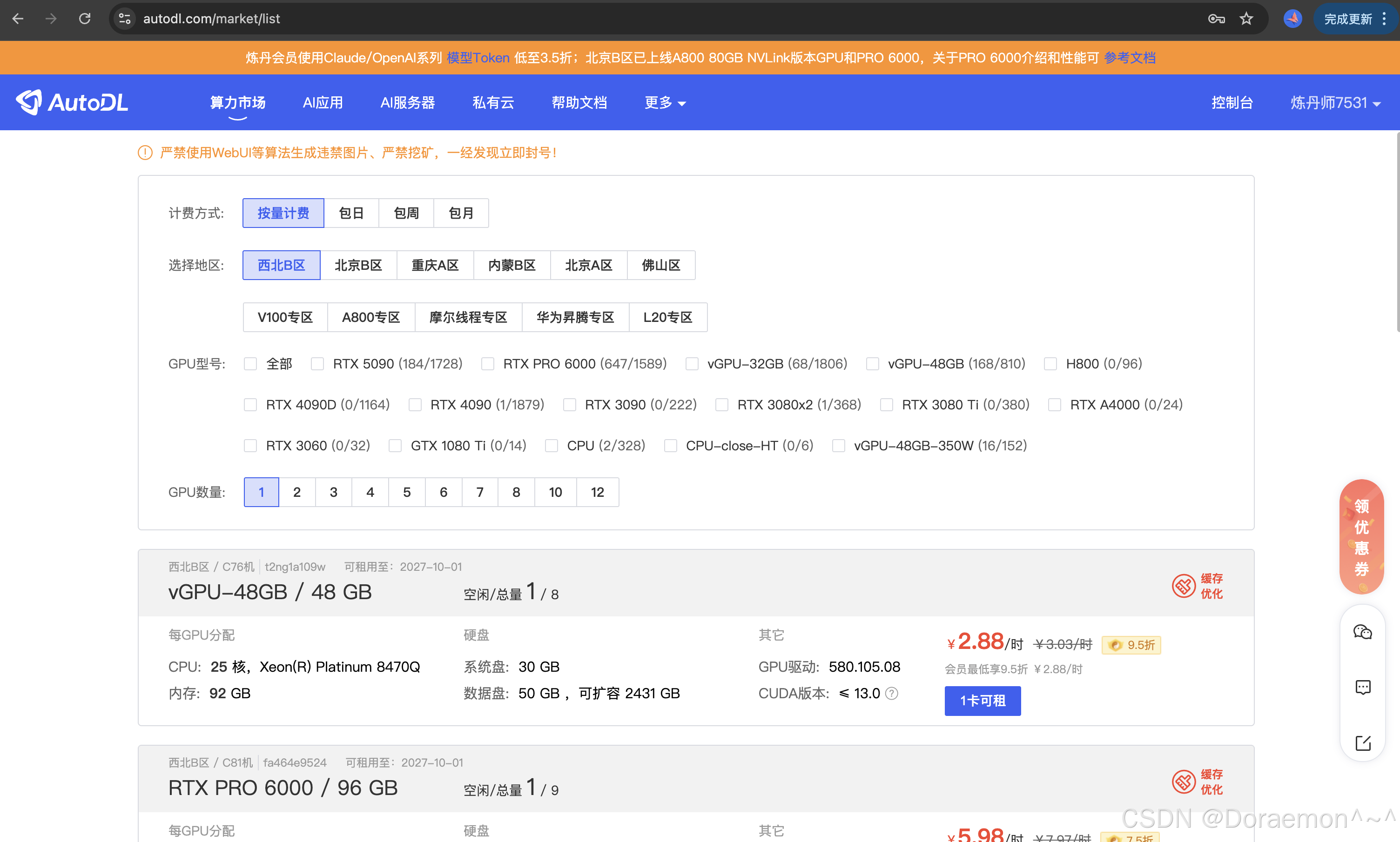Image resolution: width=1400 pixels, height=842 pixels.
Task: Click the red coupon banner 领优惠券
Action: 1361,536
